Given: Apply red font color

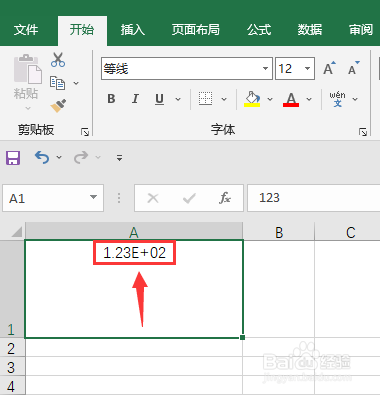Looking at the screenshot, I should coord(291,99).
